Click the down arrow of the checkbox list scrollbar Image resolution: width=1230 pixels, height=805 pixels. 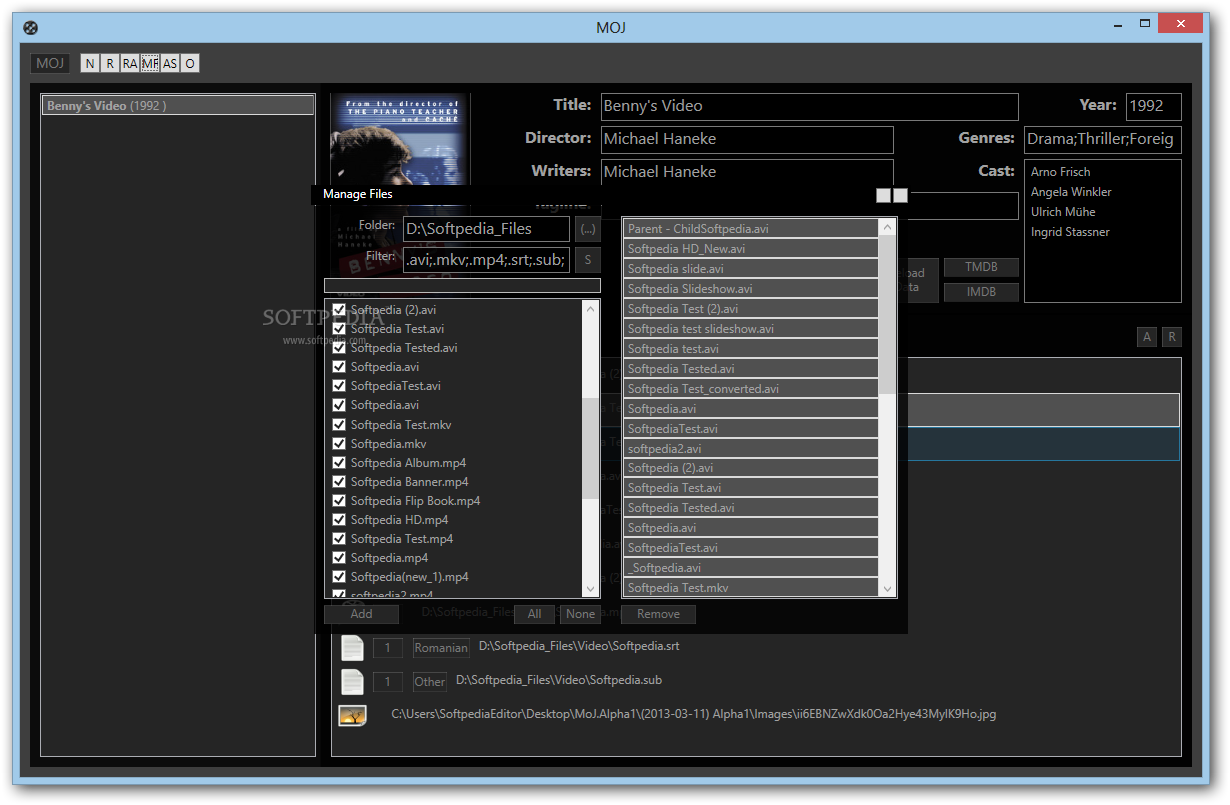point(590,589)
